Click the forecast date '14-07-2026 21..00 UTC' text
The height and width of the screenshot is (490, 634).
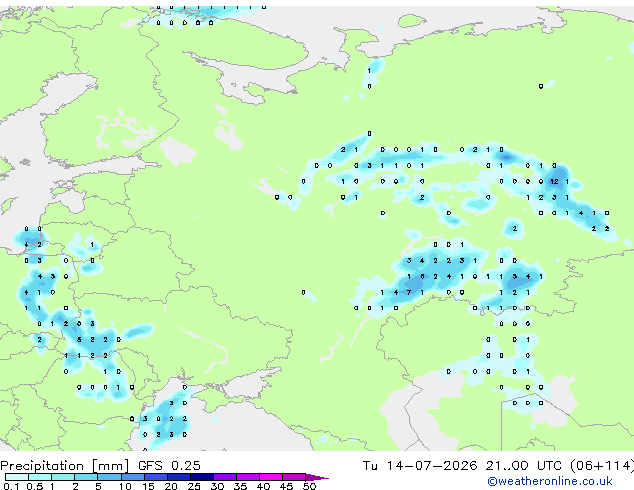point(474,465)
